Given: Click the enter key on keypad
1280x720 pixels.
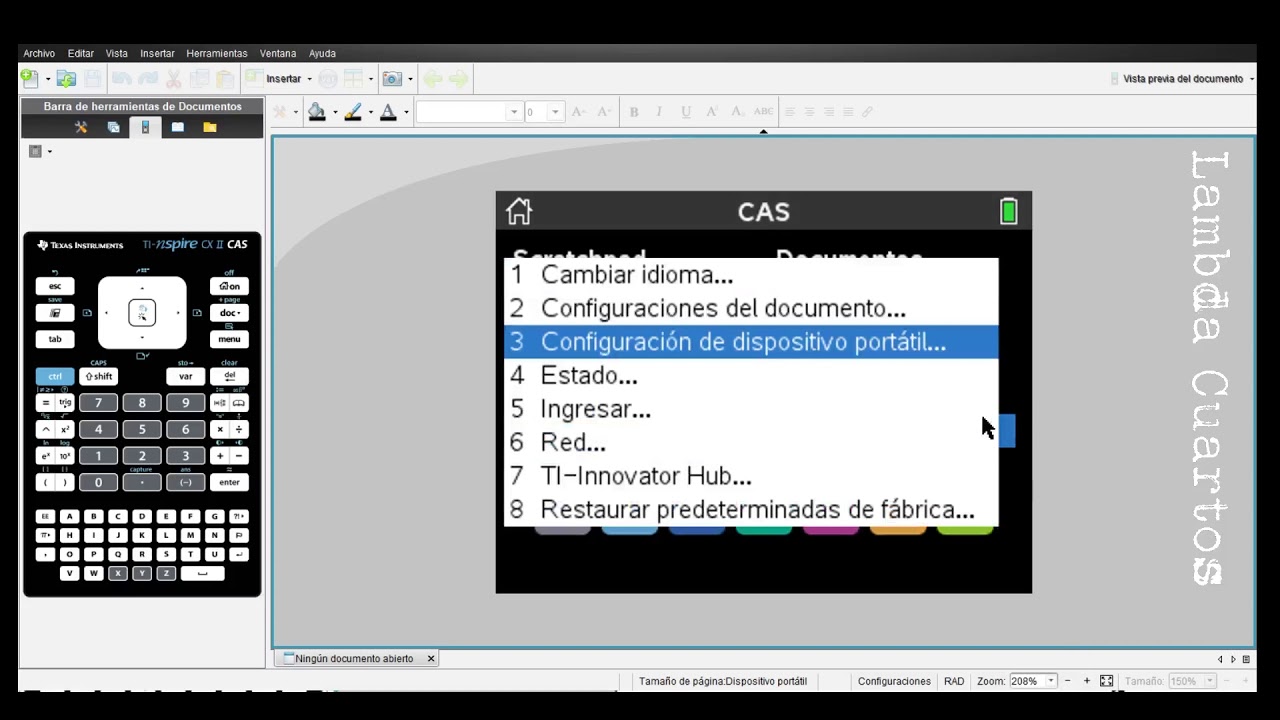Looking at the screenshot, I should pos(229,482).
